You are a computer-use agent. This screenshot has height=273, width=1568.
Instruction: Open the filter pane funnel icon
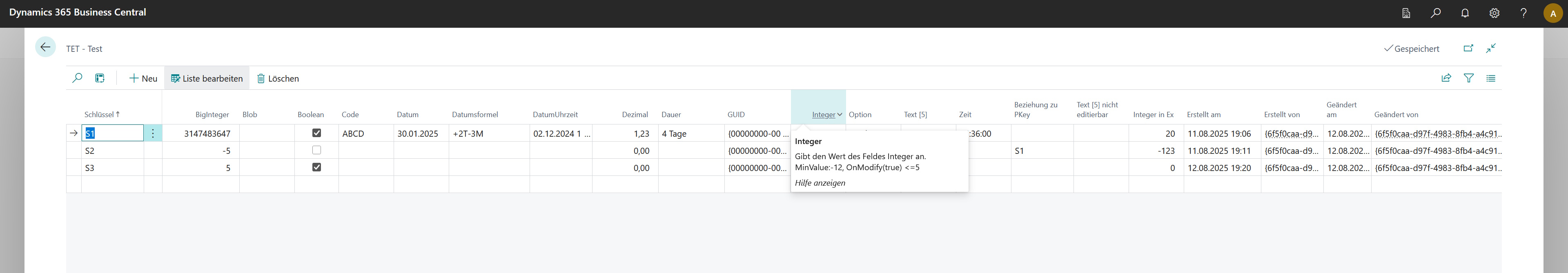(x=1469, y=78)
